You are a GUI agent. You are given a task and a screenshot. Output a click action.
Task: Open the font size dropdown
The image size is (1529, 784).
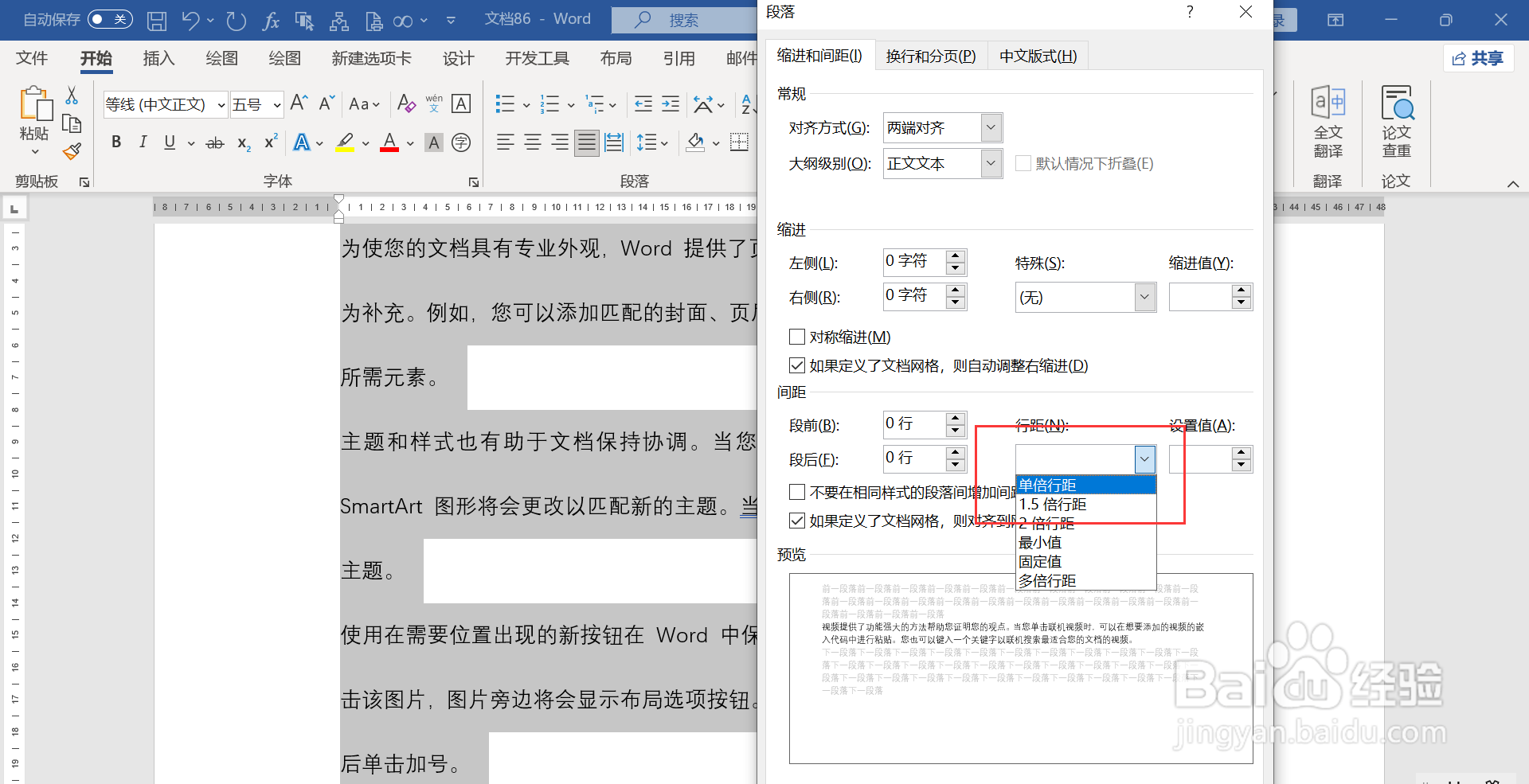pos(276,104)
